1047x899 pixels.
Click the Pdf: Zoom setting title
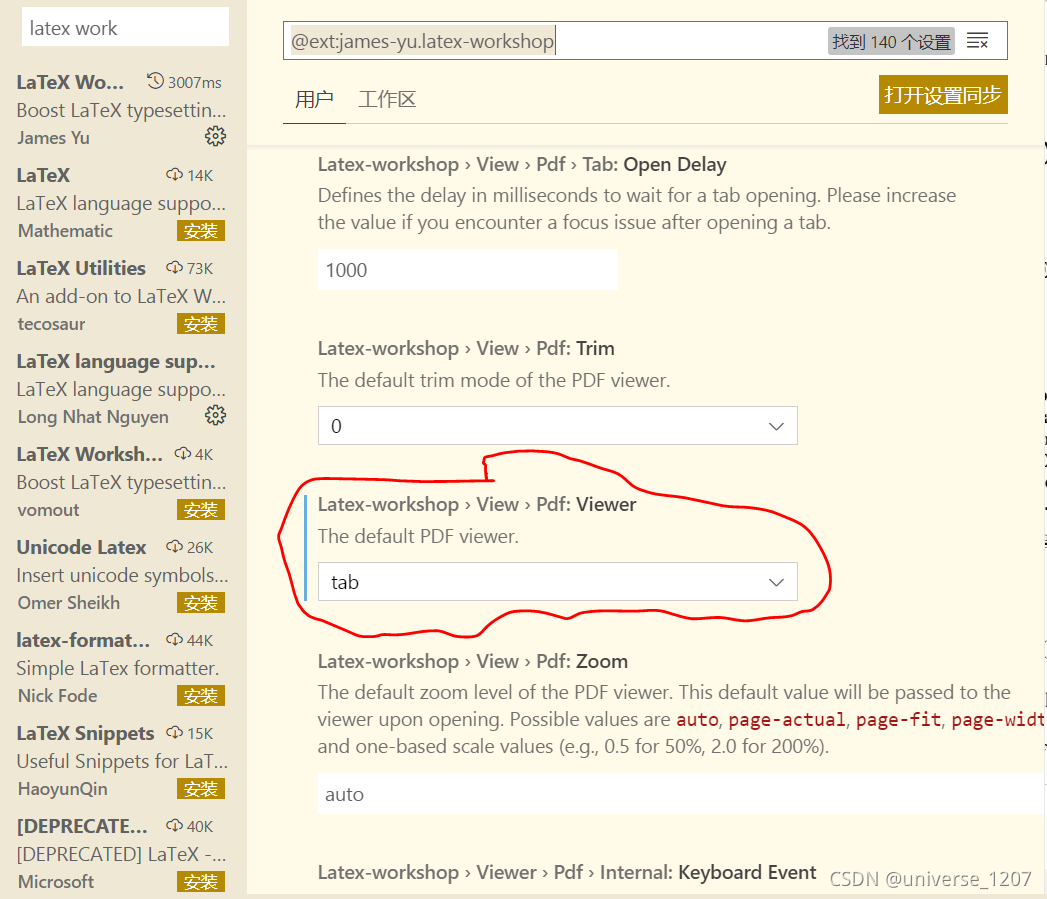[473, 661]
